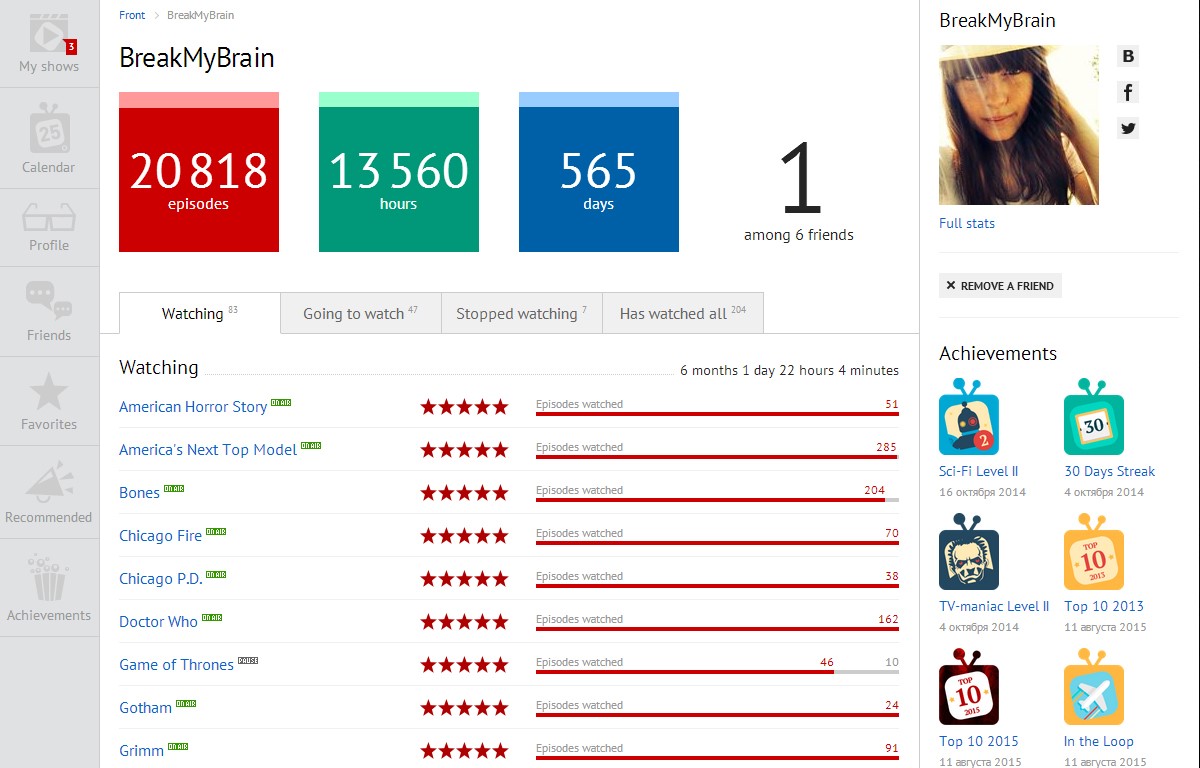
Task: Open the Has watched all tab
Action: pos(682,313)
